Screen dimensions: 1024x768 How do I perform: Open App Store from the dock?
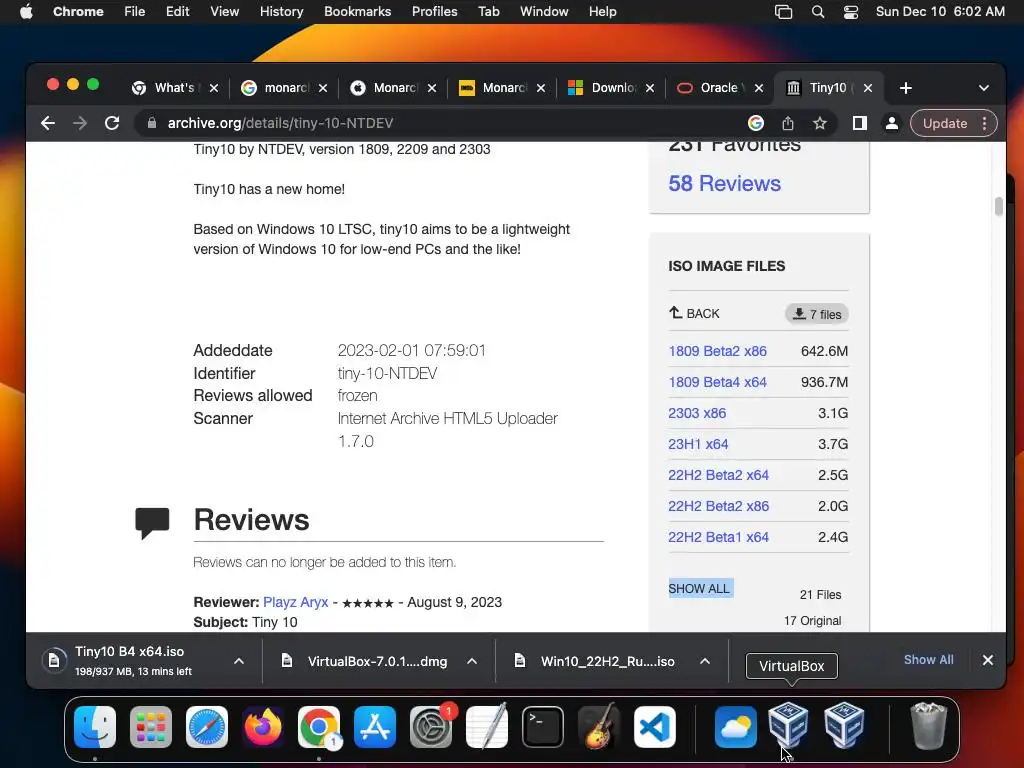coord(375,727)
